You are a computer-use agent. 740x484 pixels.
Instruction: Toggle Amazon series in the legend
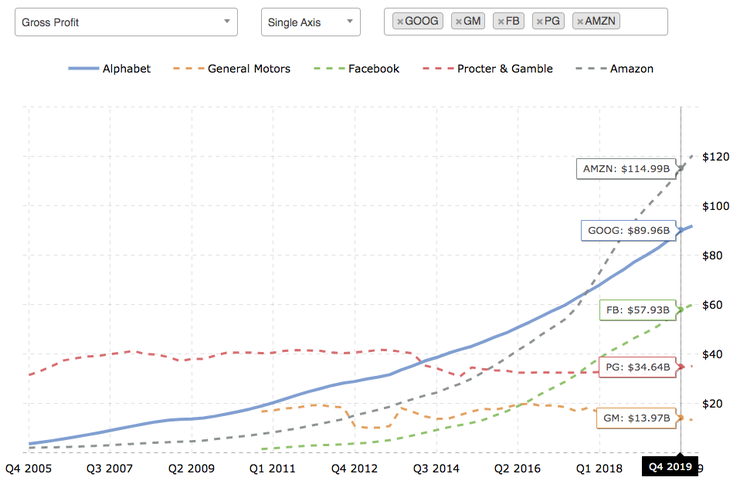(x=615, y=68)
